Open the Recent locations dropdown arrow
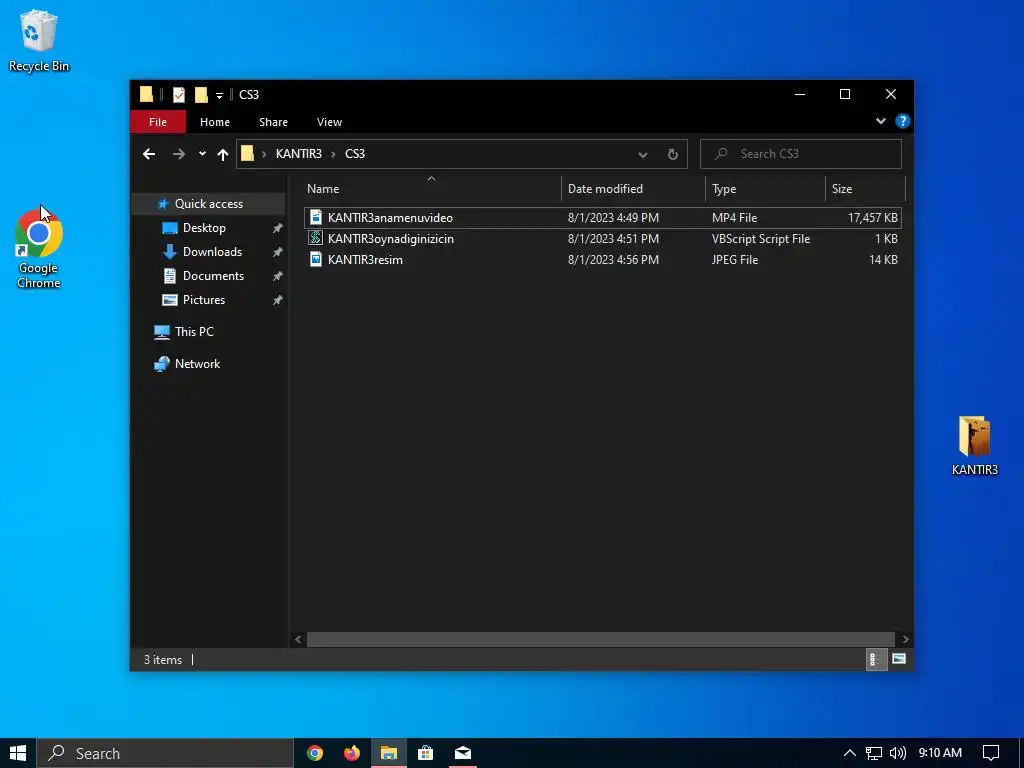Viewport: 1024px width, 768px height. tap(202, 154)
